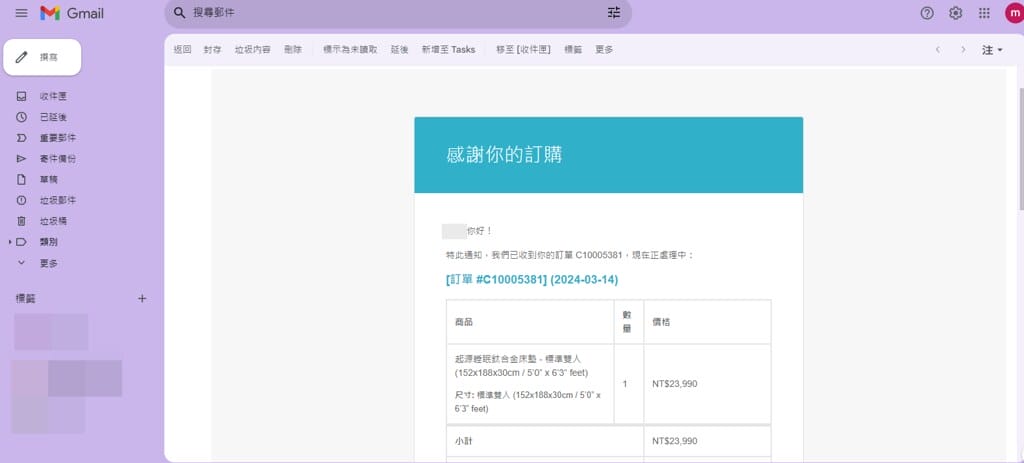This screenshot has width=1024, height=463.
Task: Open the 垃圾郵件 spam folder
Action: tap(57, 200)
